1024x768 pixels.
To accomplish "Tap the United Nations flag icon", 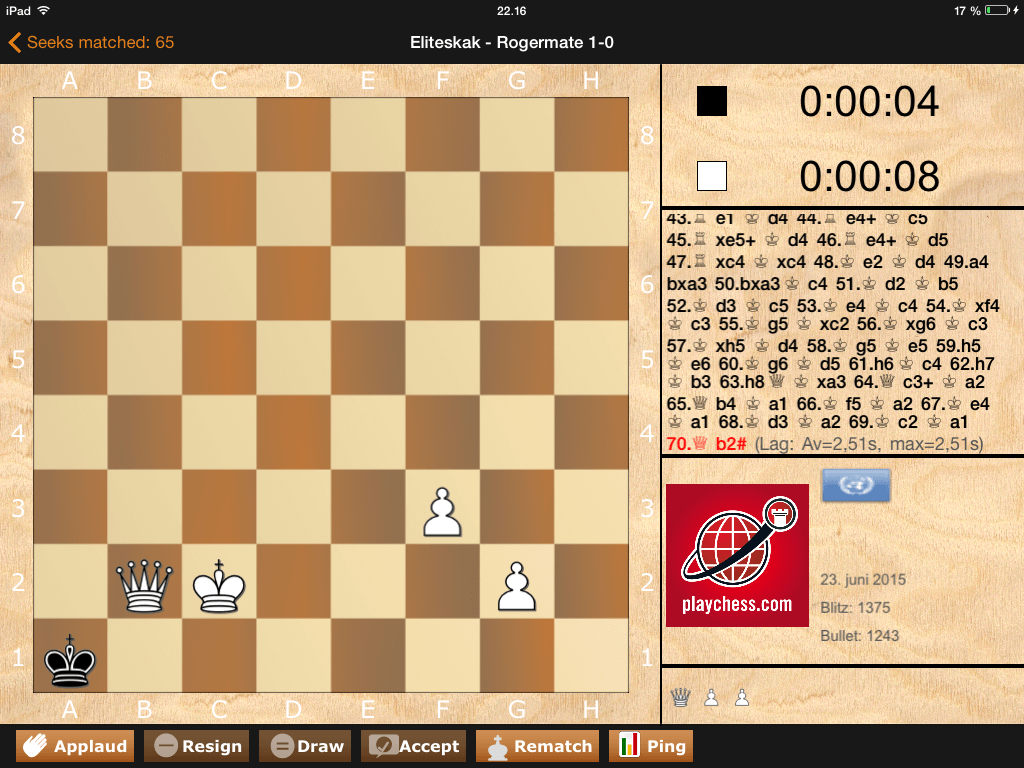I will click(x=855, y=485).
